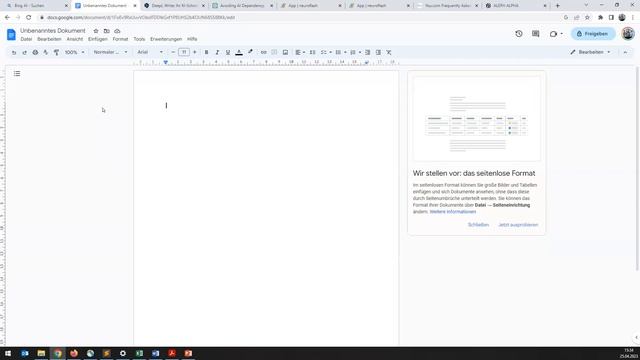Image resolution: width=640 pixels, height=360 pixels.
Task: Click the clear formatting icon
Action: point(389,52)
